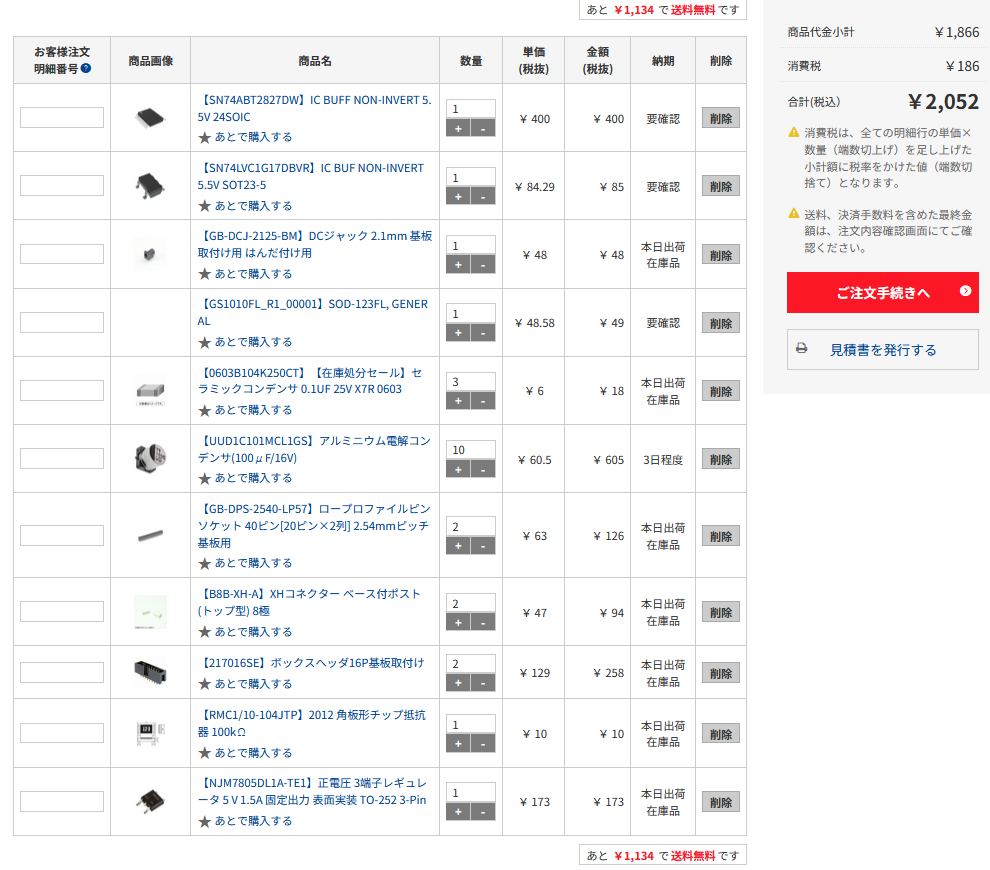990x870 pixels.
Task: Delete the 0603B104K250CT capacitor row
Action: click(720, 391)
